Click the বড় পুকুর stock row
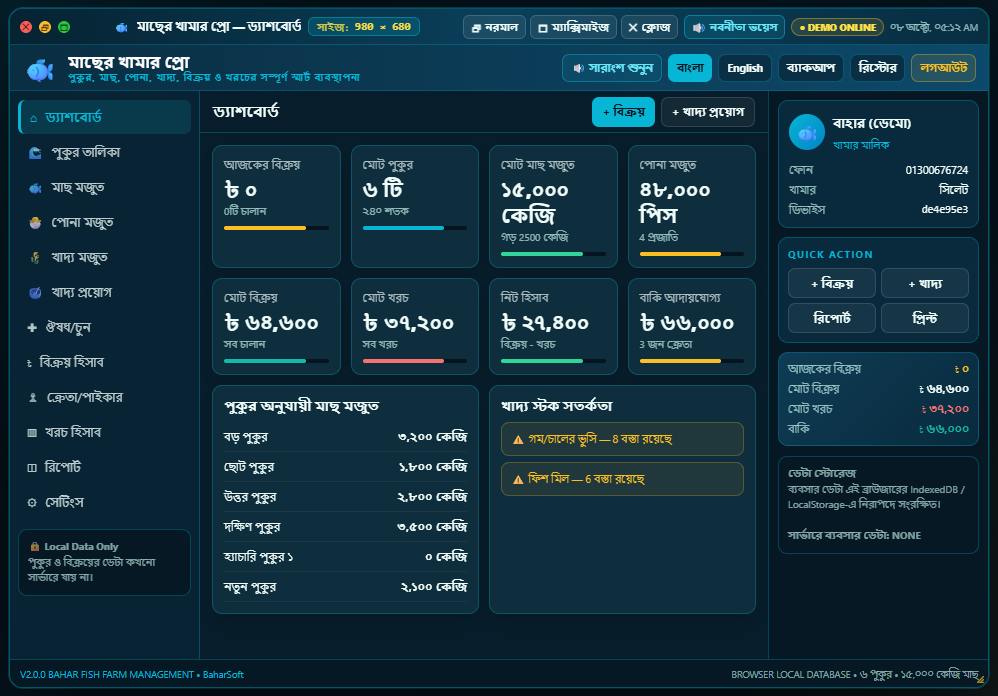Screen dimensions: 998x696 (346, 437)
